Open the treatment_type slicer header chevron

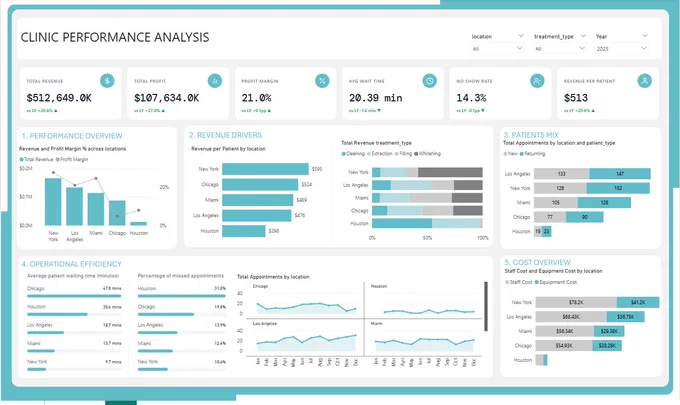(583, 36)
